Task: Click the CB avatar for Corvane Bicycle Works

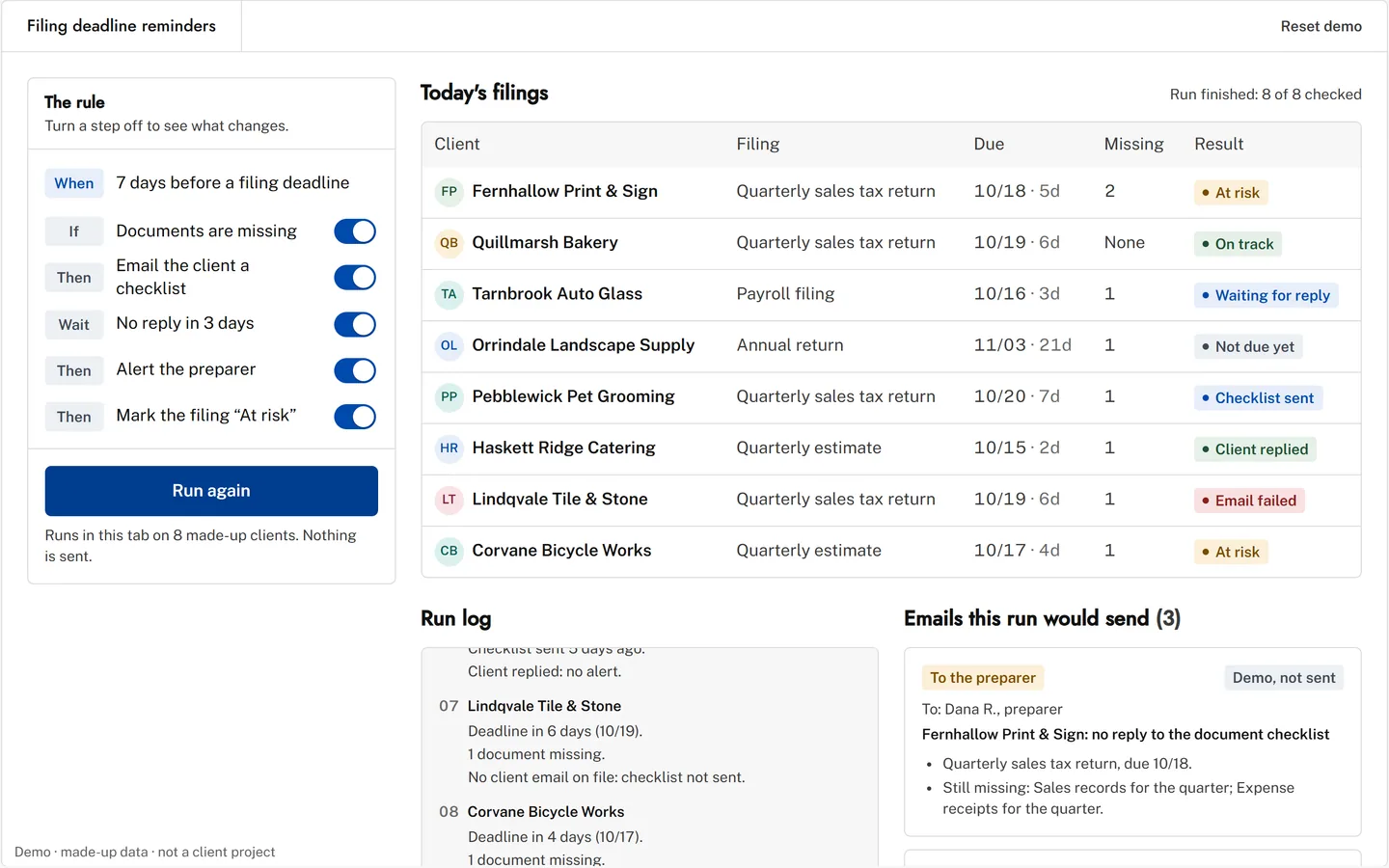Action: [449, 551]
